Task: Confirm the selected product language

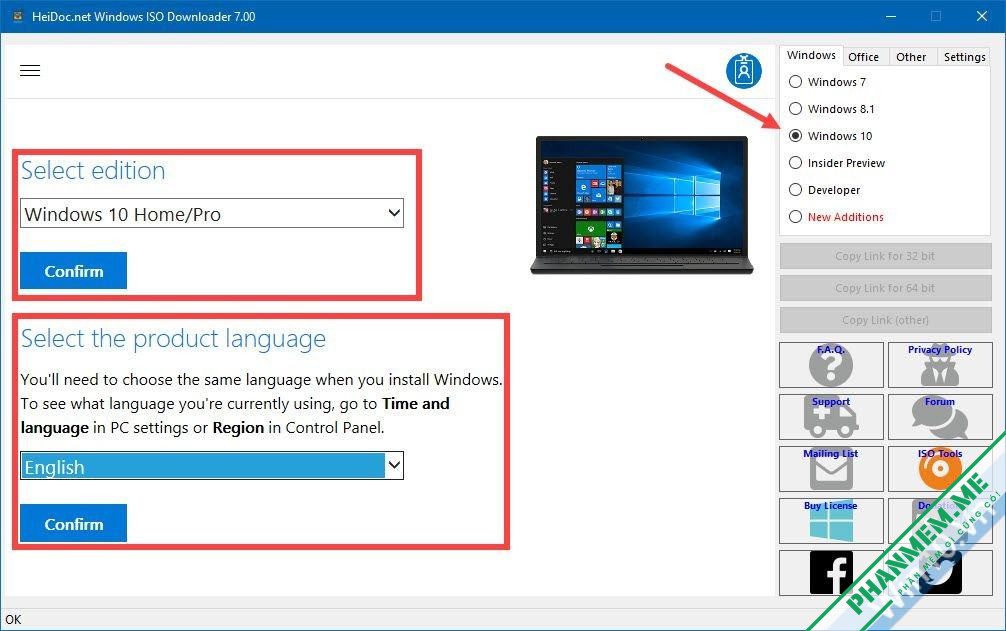Action: tap(73, 524)
